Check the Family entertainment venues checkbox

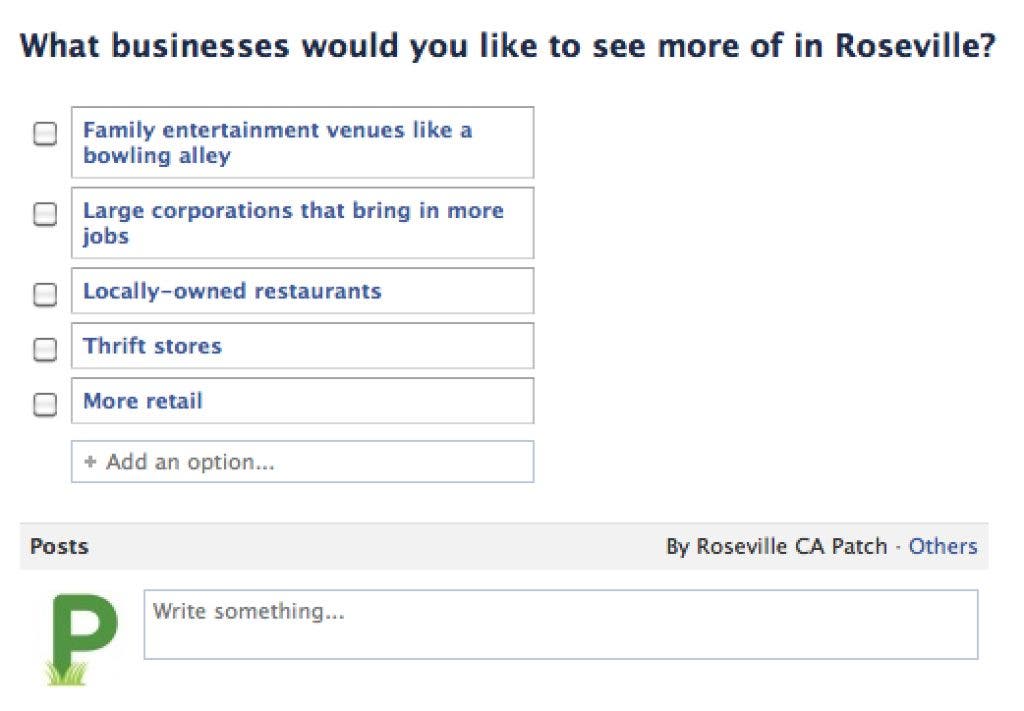45,133
